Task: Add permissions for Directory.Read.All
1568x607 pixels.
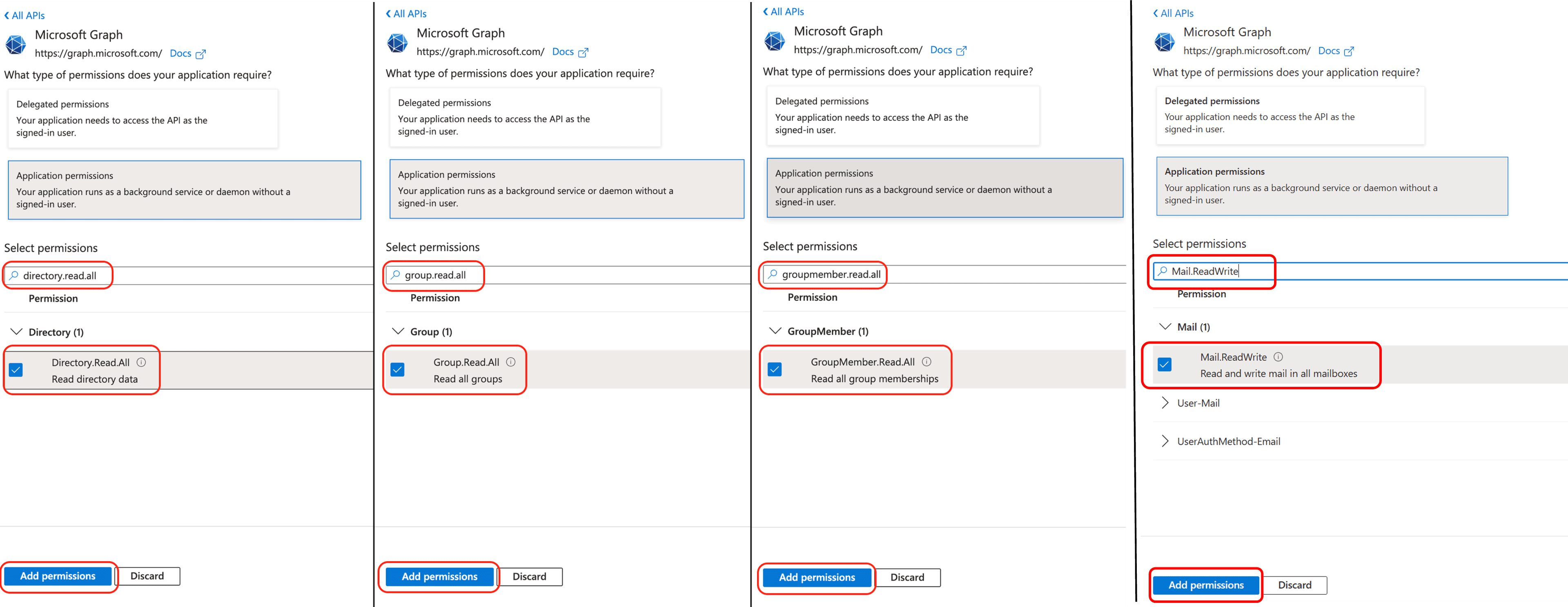Action: point(58,576)
